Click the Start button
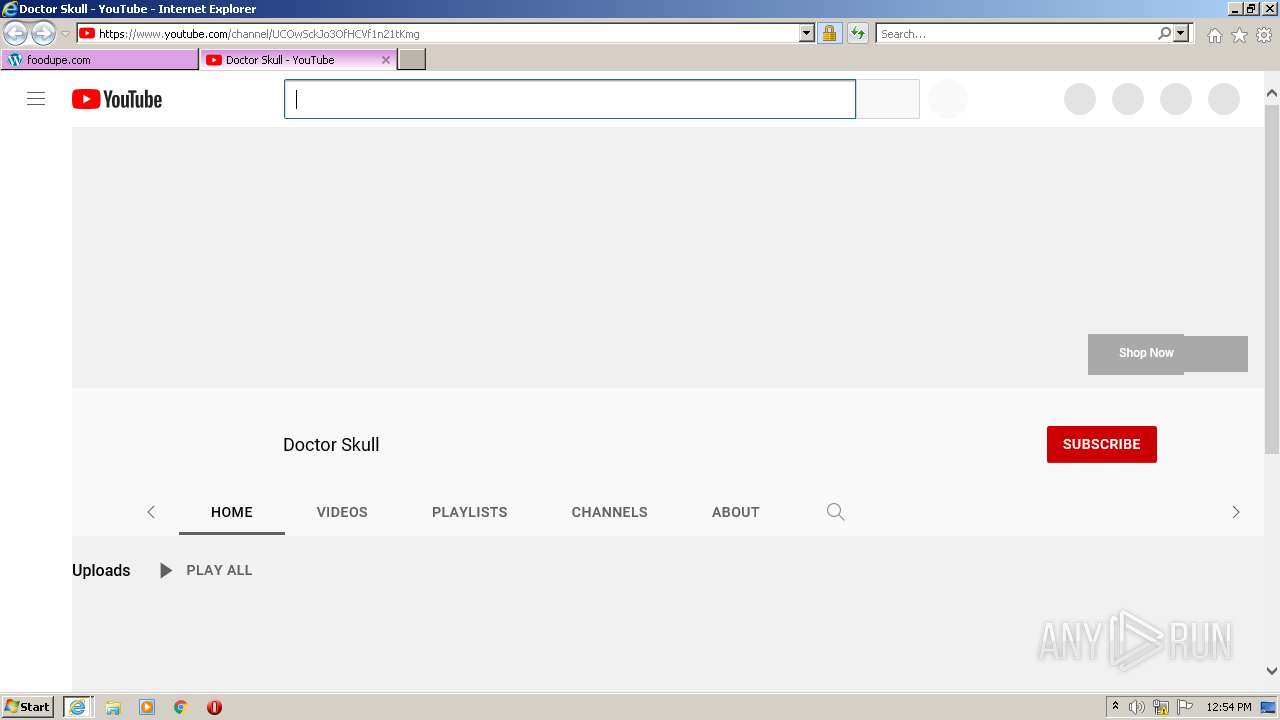The width and height of the screenshot is (1280, 720). pos(28,707)
